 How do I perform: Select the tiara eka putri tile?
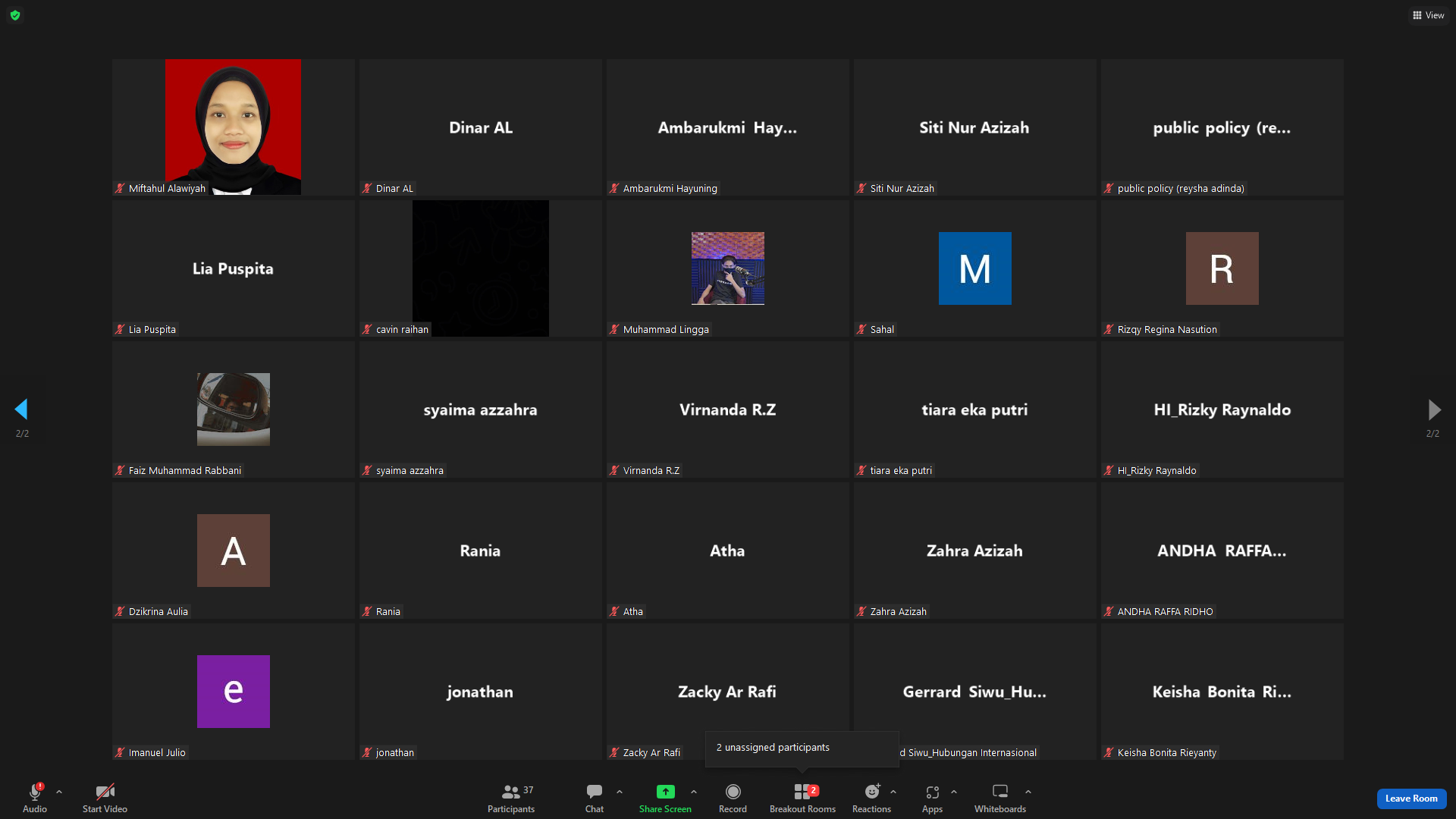(975, 409)
